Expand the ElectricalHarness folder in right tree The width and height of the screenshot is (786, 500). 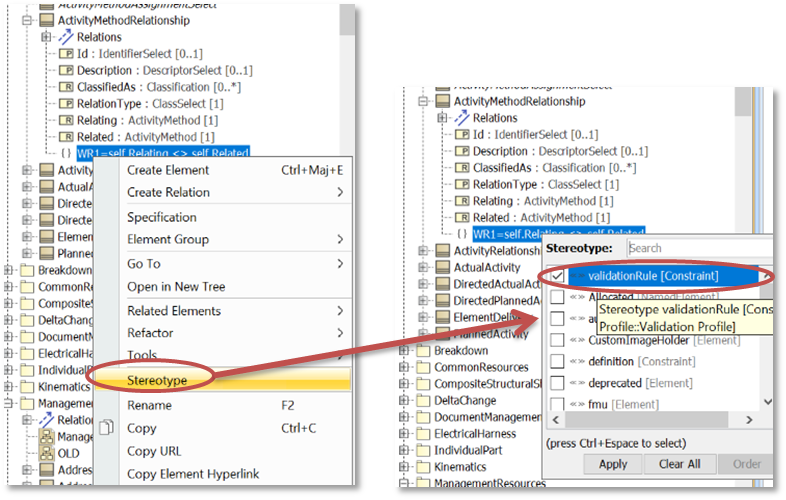coord(405,434)
